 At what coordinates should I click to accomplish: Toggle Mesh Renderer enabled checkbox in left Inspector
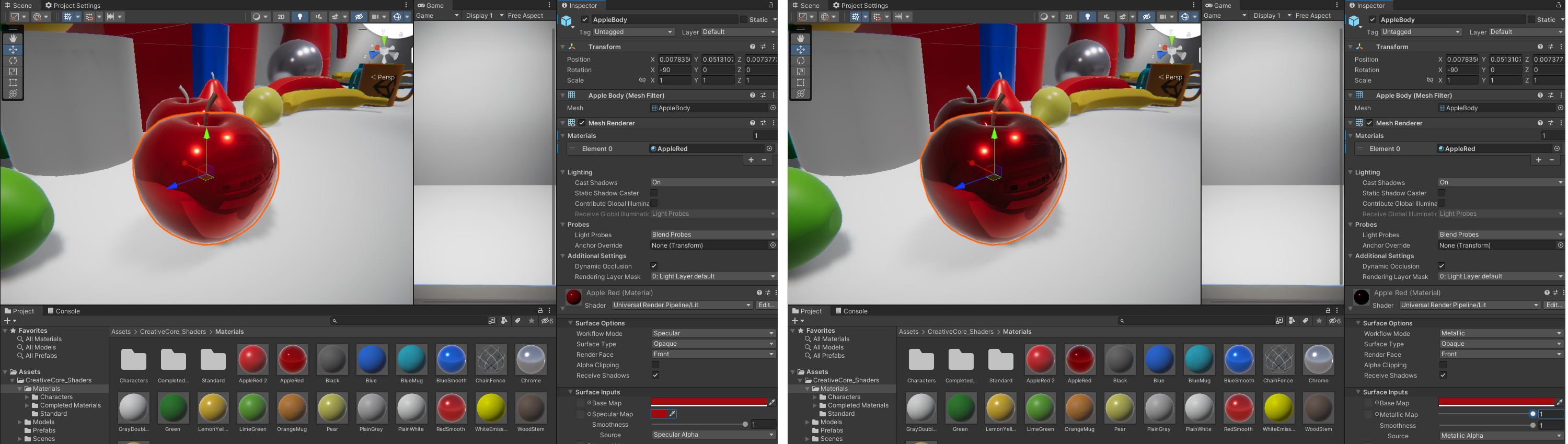click(582, 123)
